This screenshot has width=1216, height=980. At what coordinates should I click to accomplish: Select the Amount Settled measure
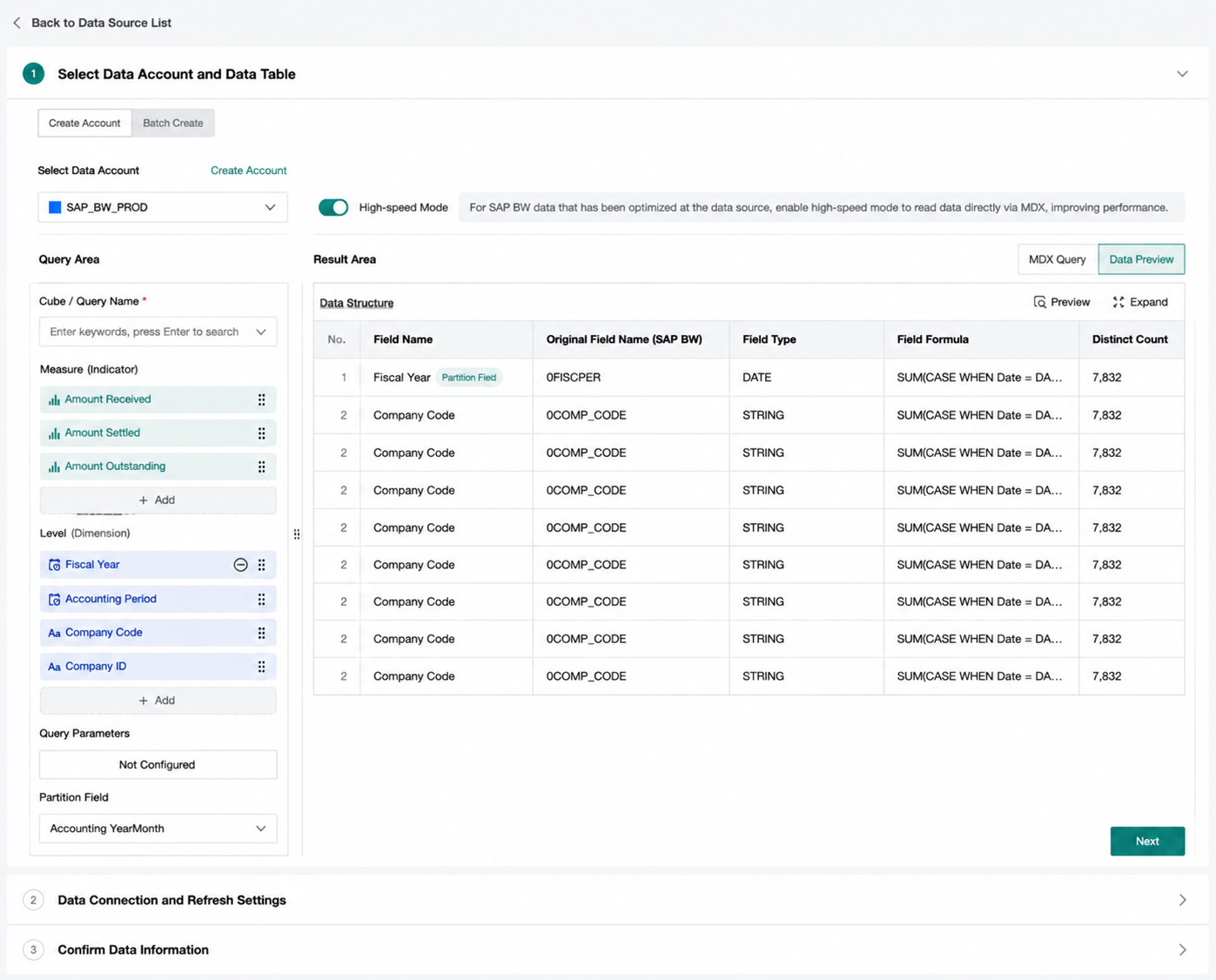[158, 433]
